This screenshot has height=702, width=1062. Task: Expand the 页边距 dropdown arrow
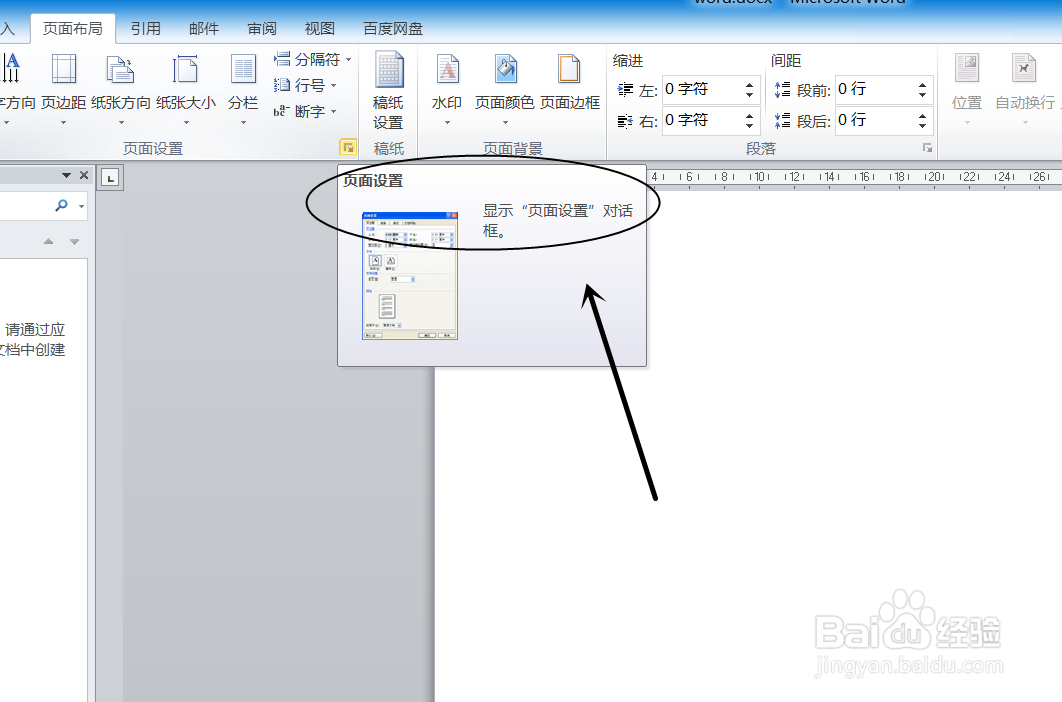[64, 123]
